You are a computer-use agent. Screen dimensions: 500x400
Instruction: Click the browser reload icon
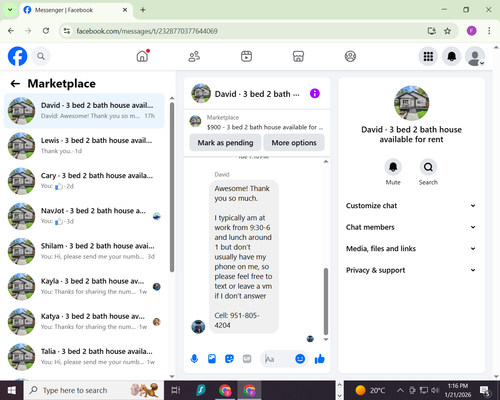click(x=46, y=31)
